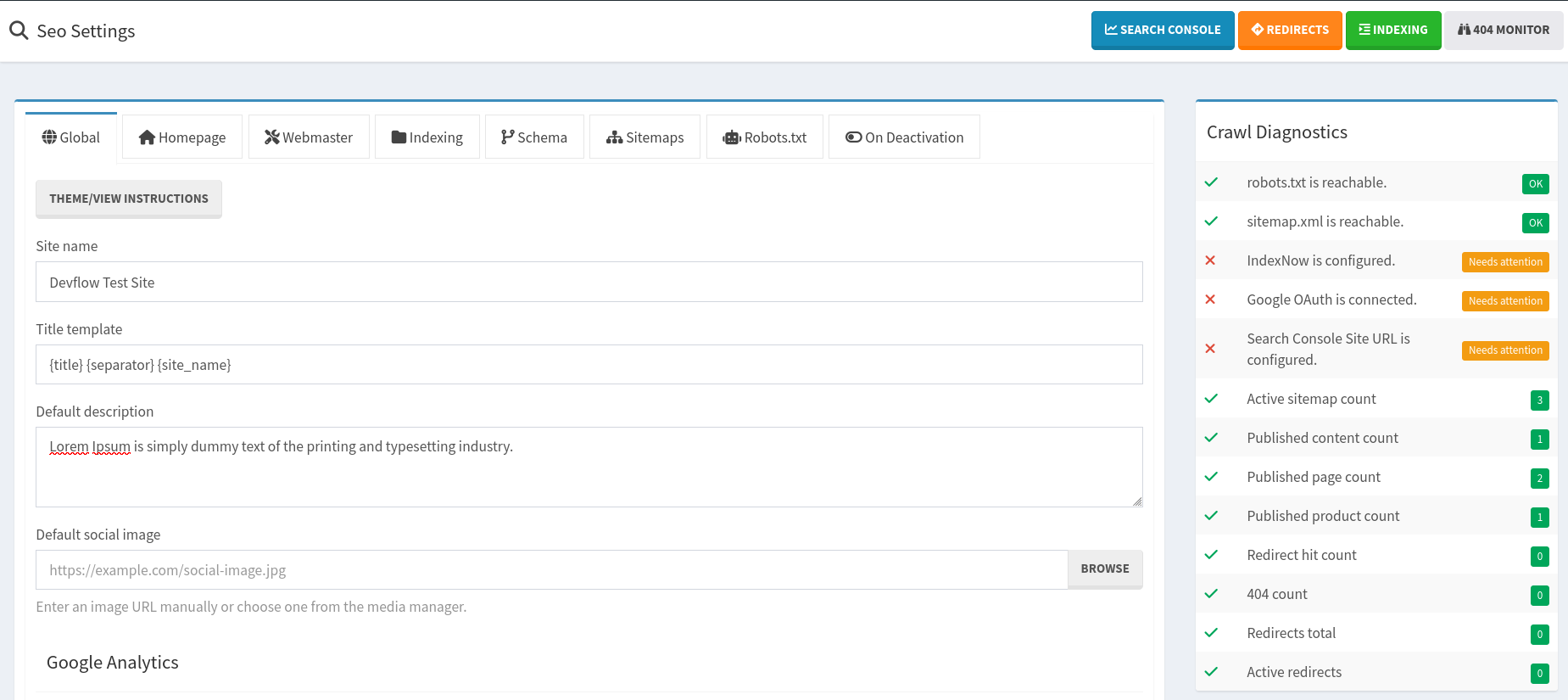1568x700 pixels.
Task: Click the Published content count badge showing 1
Action: (x=1540, y=440)
